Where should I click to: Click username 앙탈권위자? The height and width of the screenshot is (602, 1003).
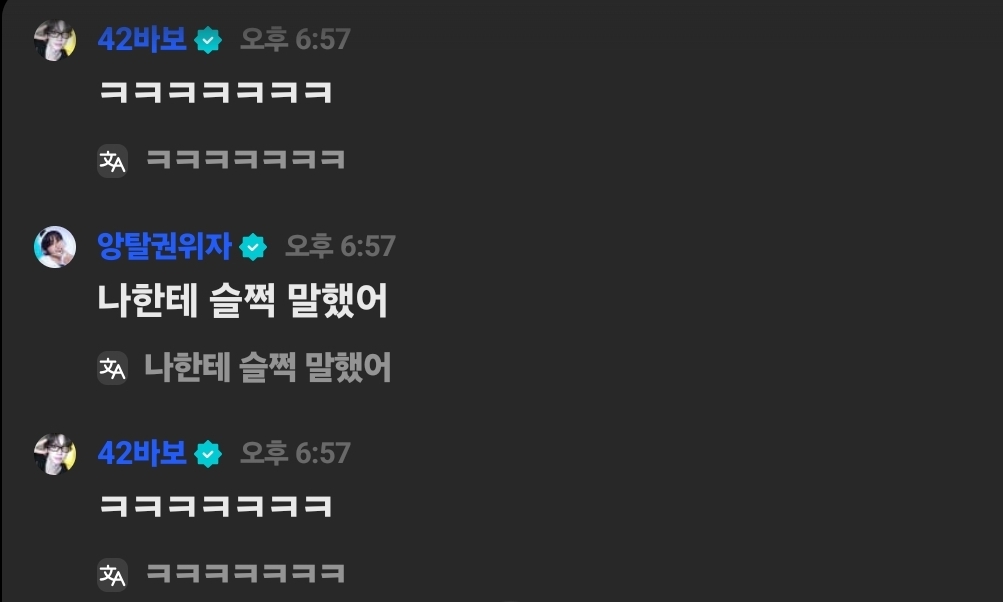click(164, 246)
